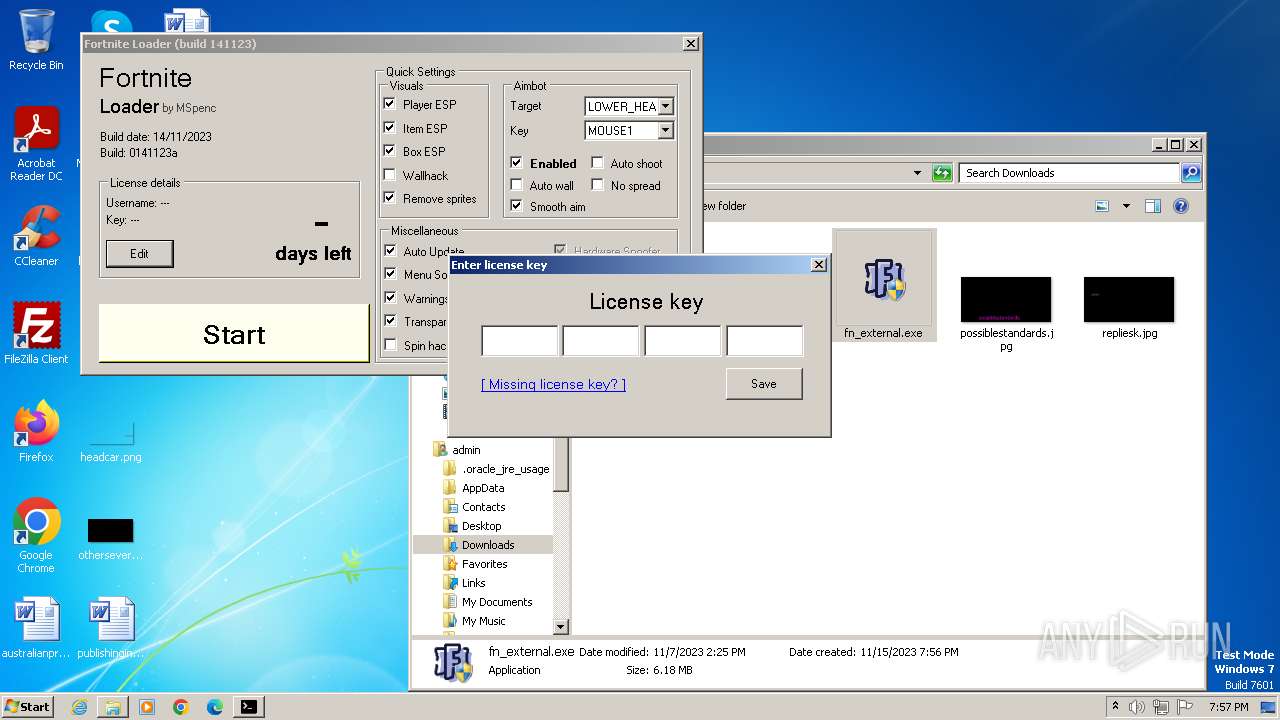Open the Google Chrome desktop shortcut
Image resolution: width=1280 pixels, height=720 pixels.
[36, 536]
